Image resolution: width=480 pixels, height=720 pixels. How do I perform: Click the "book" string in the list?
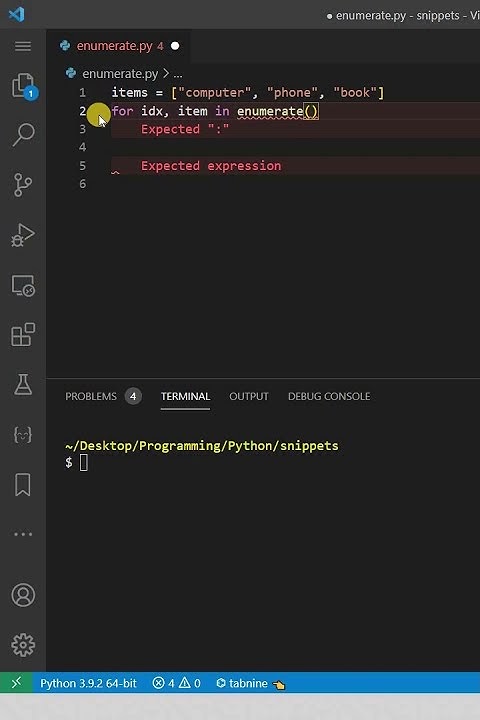coord(355,93)
